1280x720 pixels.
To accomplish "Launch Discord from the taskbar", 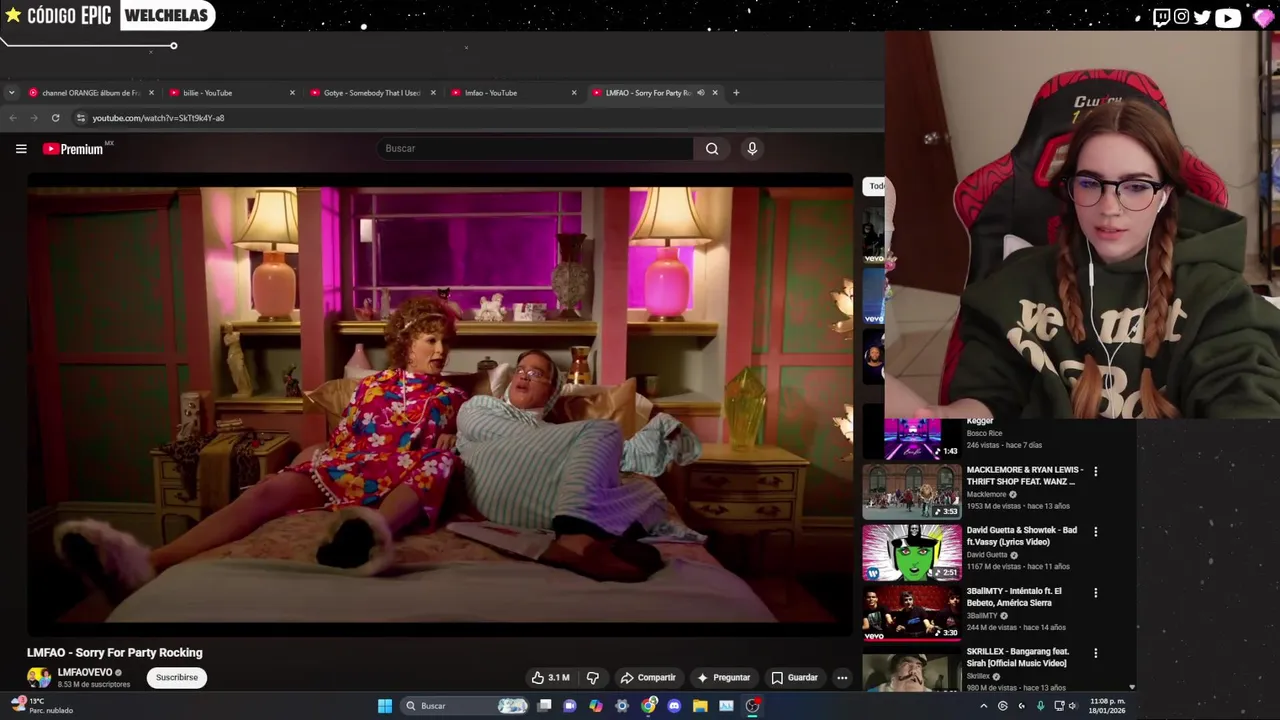I will (x=674, y=706).
